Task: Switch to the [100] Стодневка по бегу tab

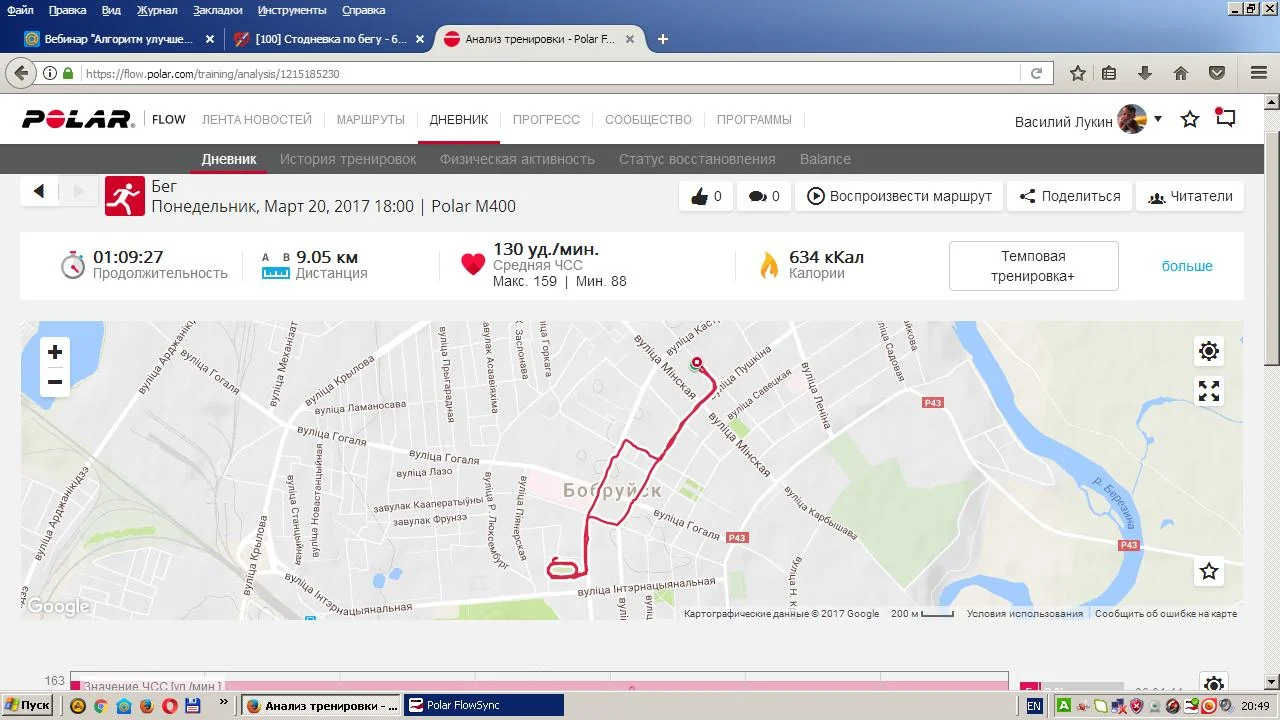Action: coord(330,39)
